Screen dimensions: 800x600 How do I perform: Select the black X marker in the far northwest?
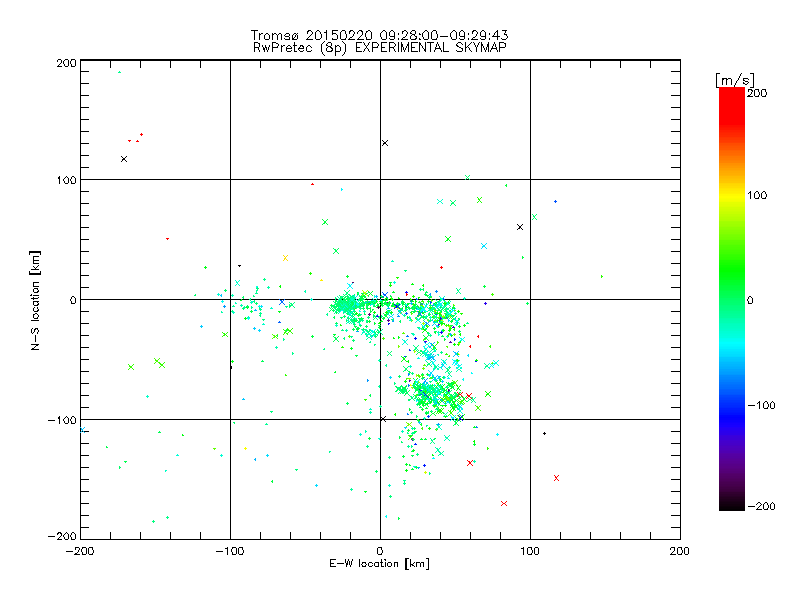(x=124, y=159)
